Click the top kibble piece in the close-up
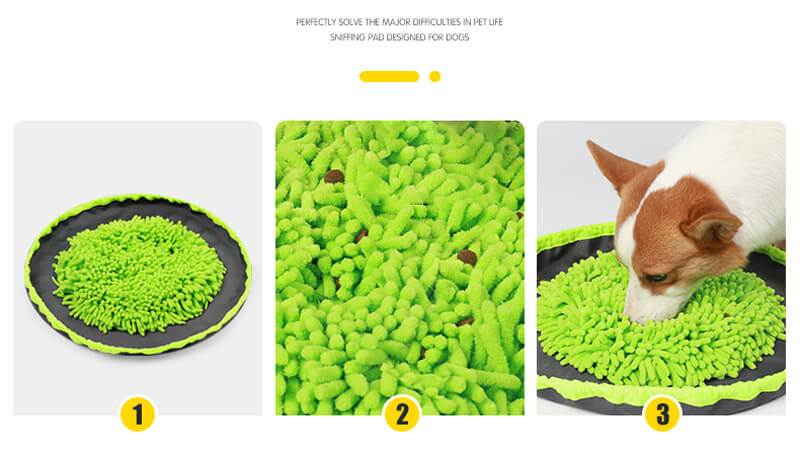Screen dimensions: 800x458 [x=334, y=176]
